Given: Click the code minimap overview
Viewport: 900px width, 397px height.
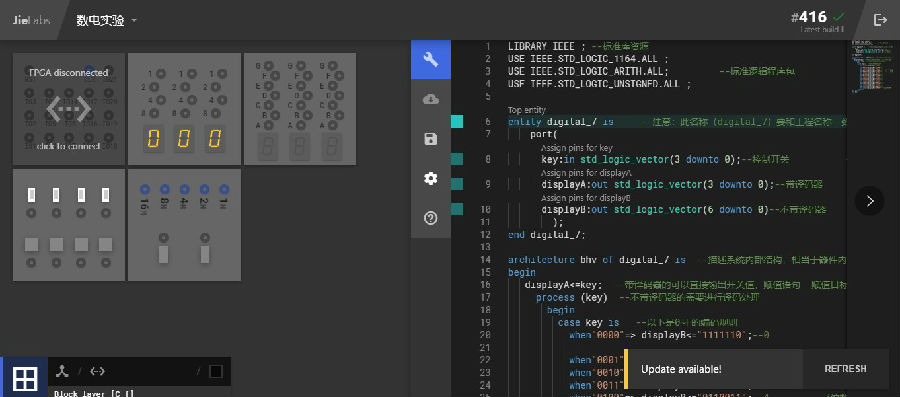Looking at the screenshot, I should [x=871, y=69].
